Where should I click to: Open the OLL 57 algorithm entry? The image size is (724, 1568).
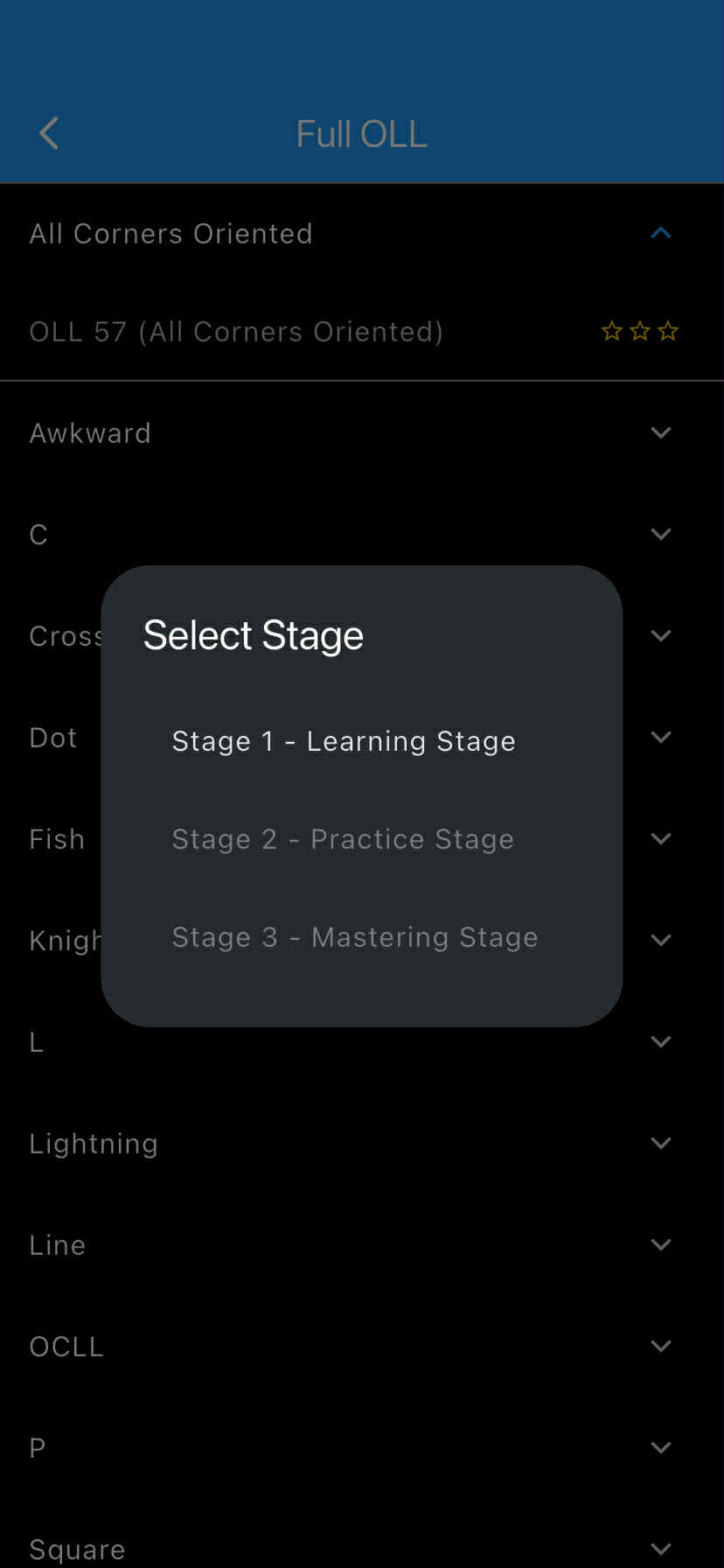[x=236, y=332]
